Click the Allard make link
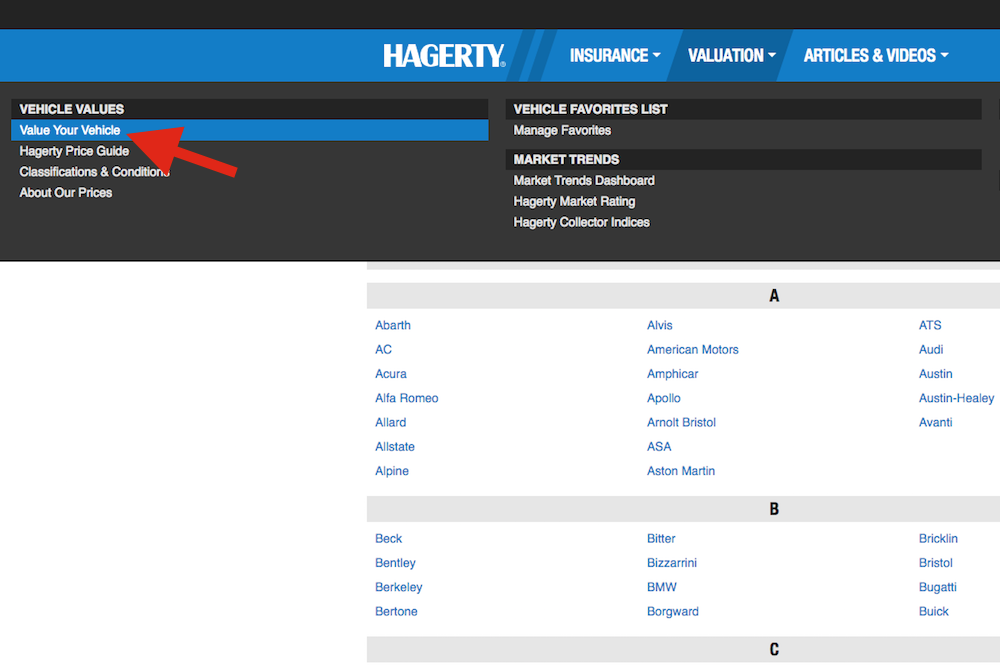The width and height of the screenshot is (1000, 666). click(x=390, y=422)
